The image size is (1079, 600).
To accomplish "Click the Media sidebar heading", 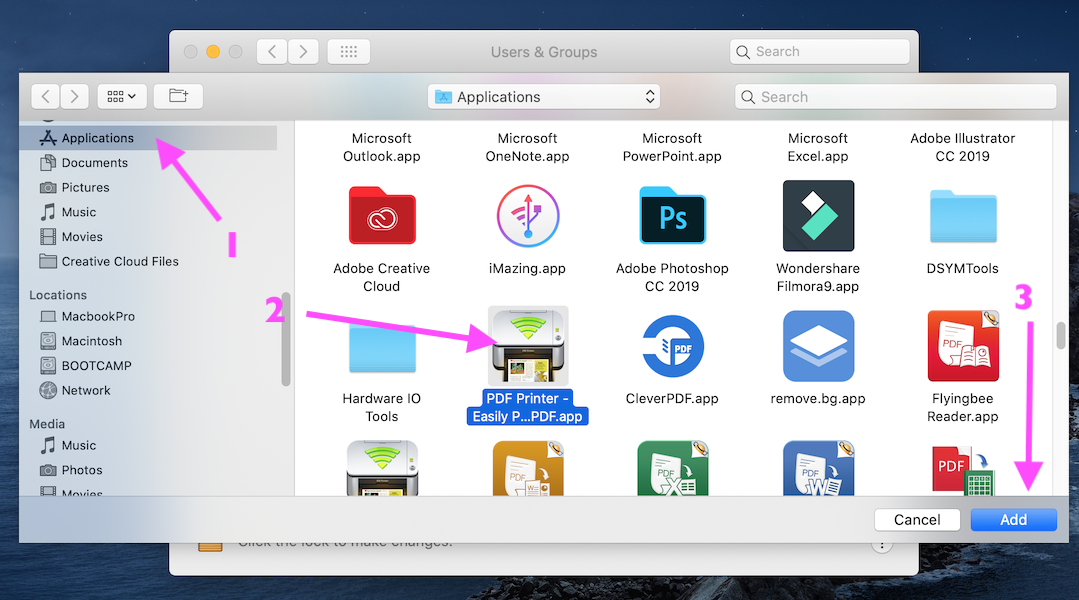I will pos(47,425).
